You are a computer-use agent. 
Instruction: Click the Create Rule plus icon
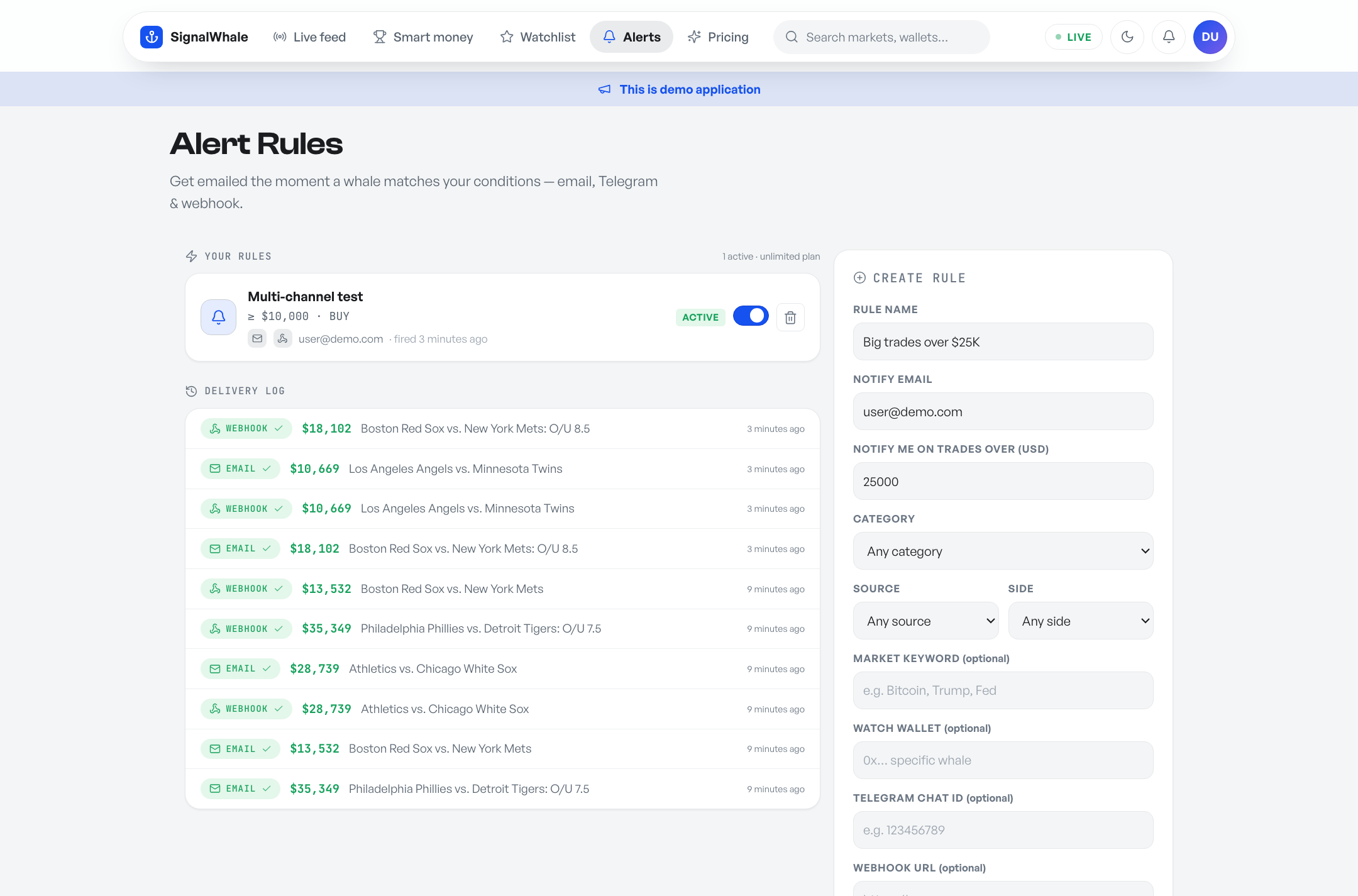pos(859,278)
